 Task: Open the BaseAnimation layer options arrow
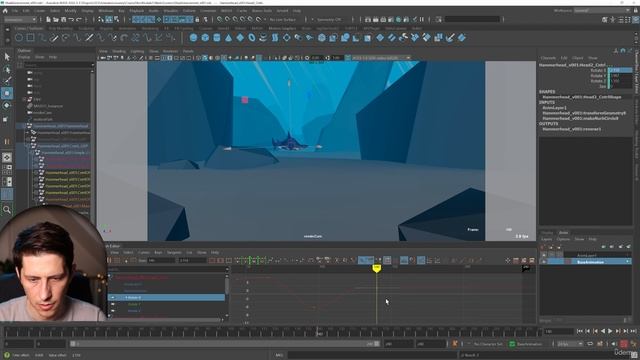click(628, 262)
